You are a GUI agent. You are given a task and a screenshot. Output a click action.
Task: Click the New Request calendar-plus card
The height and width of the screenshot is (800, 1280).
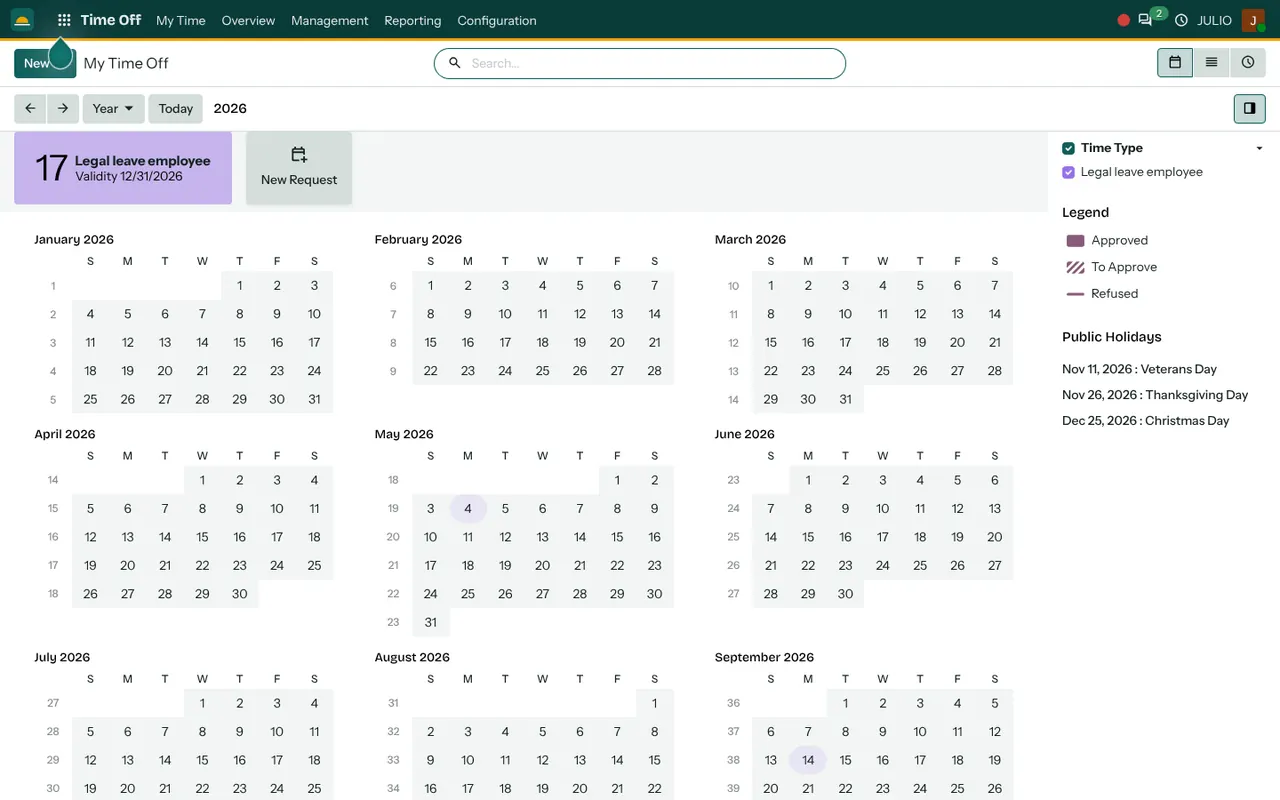click(x=299, y=168)
